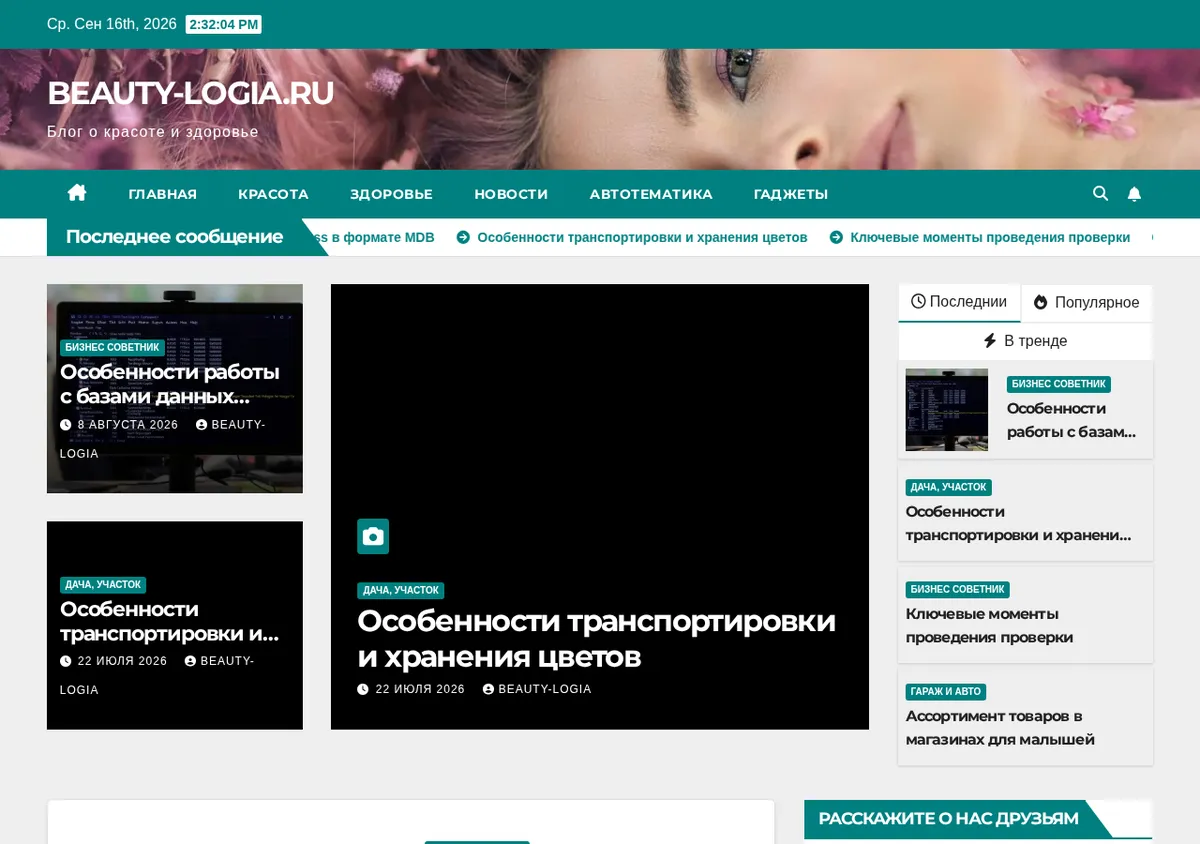Select 'АВТОТЕМАТИКА' in navigation bar
Image resolution: width=1200 pixels, height=844 pixels.
(x=651, y=194)
